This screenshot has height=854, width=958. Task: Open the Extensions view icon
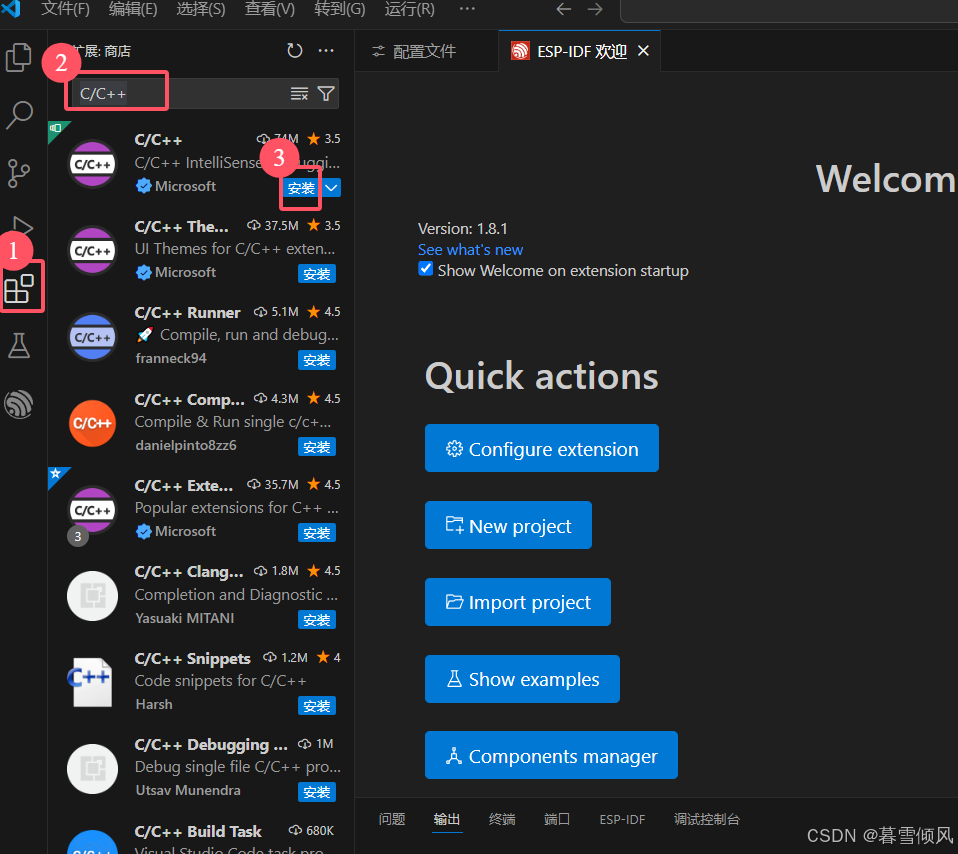pyautogui.click(x=19, y=288)
